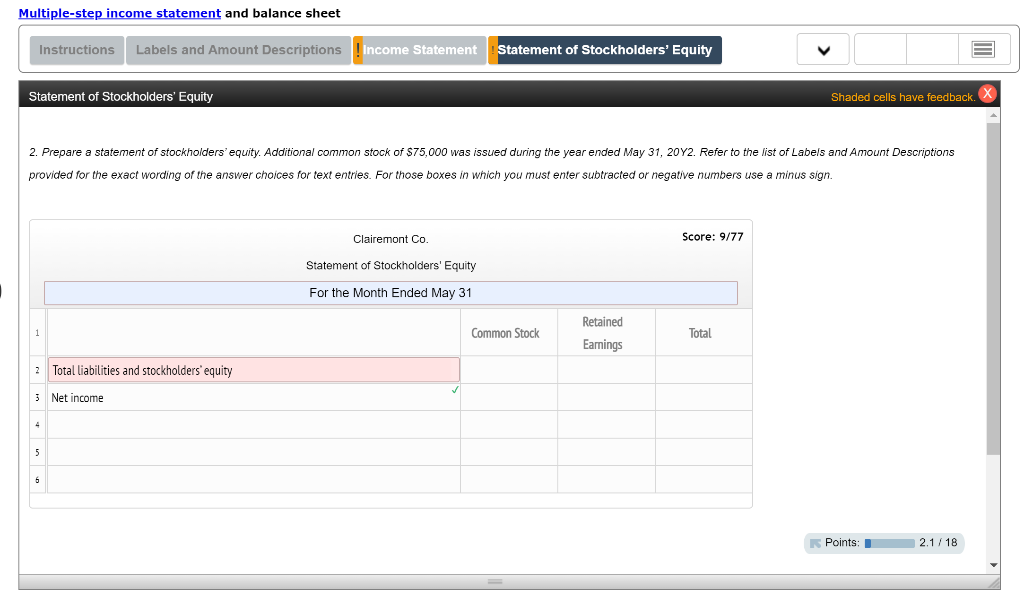Viewport: 1024px width, 596px height.
Task: Close the feedback panel with red X
Action: 987,93
